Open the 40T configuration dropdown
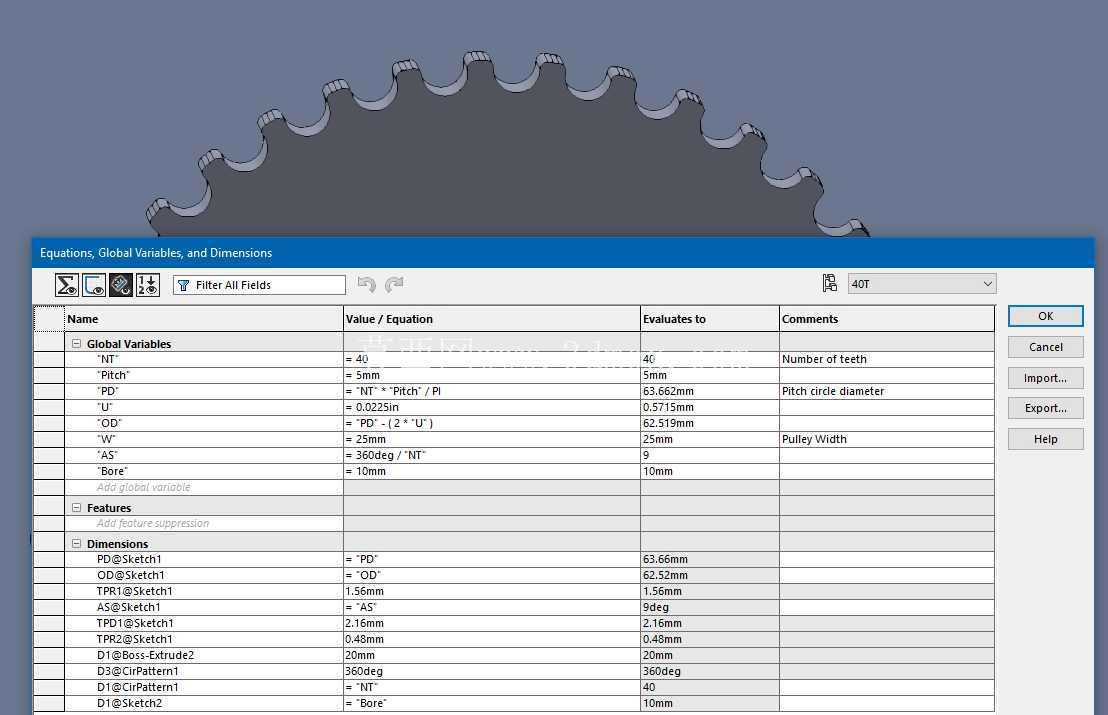1108x715 pixels. click(x=922, y=284)
